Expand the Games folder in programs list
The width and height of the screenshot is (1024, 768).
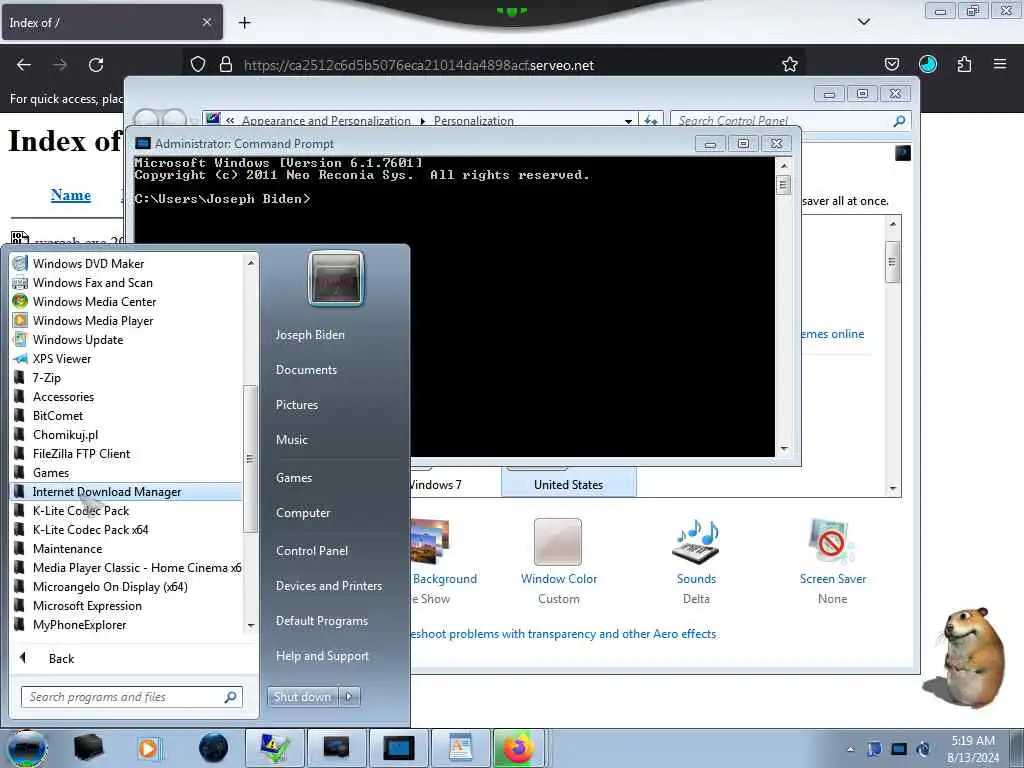(50, 472)
